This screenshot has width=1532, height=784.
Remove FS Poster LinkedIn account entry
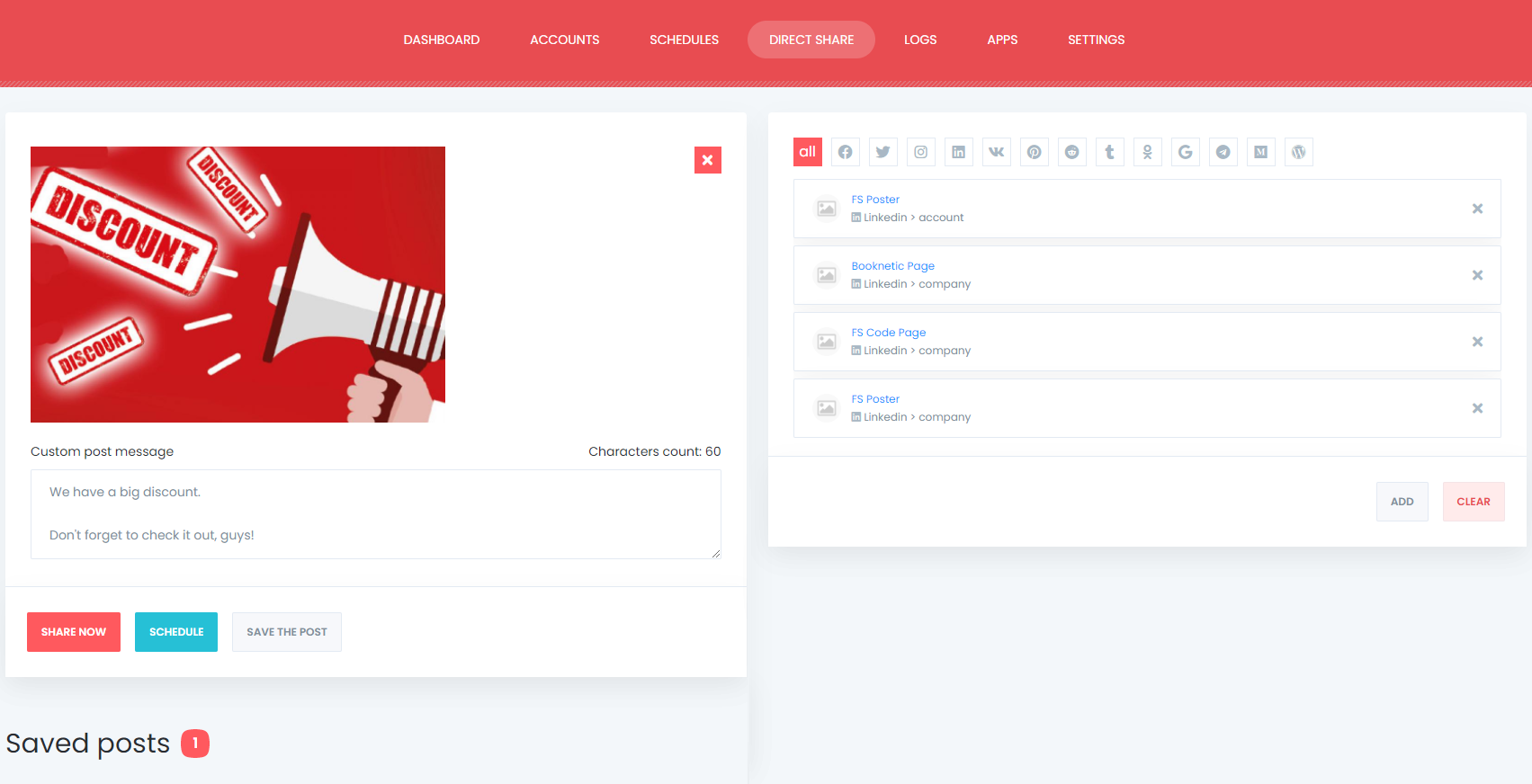click(1477, 209)
